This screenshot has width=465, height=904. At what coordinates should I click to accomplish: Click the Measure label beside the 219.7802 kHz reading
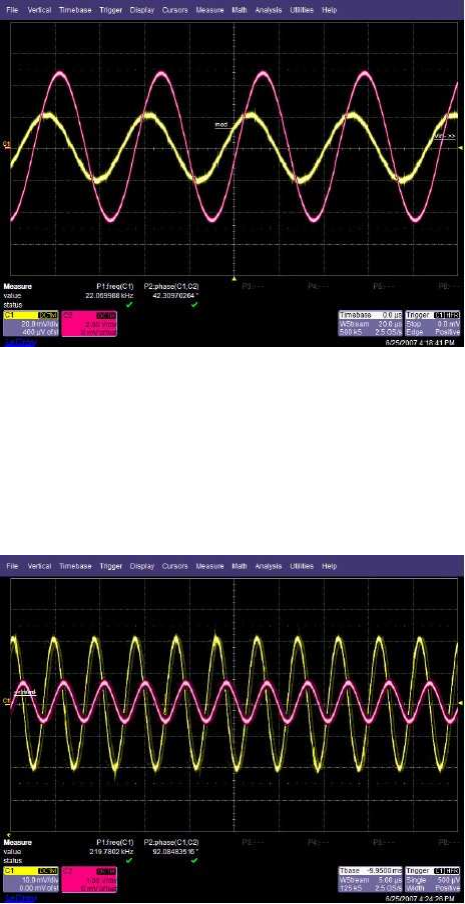18,842
